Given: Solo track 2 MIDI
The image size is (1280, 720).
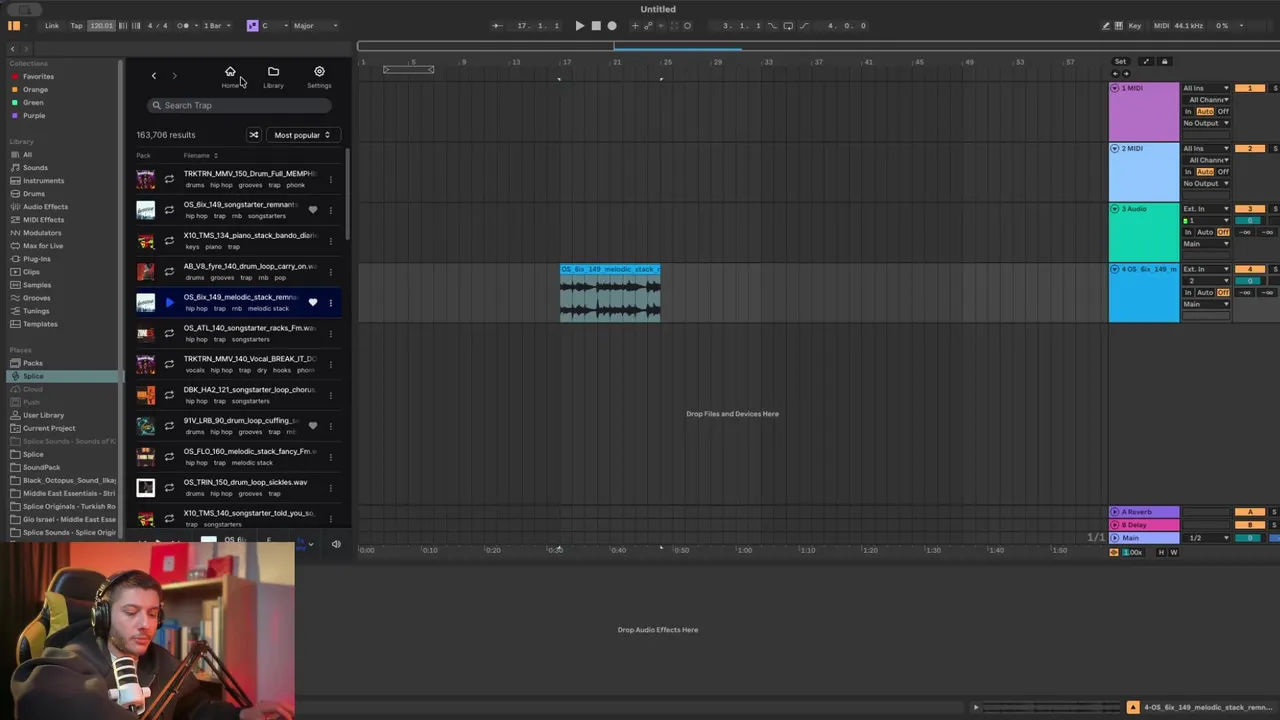Looking at the screenshot, I should 1274,148.
